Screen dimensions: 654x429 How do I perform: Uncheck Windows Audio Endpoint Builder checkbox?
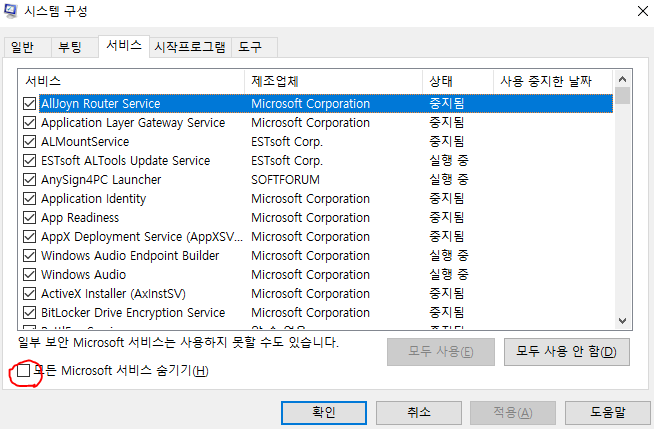tap(29, 256)
